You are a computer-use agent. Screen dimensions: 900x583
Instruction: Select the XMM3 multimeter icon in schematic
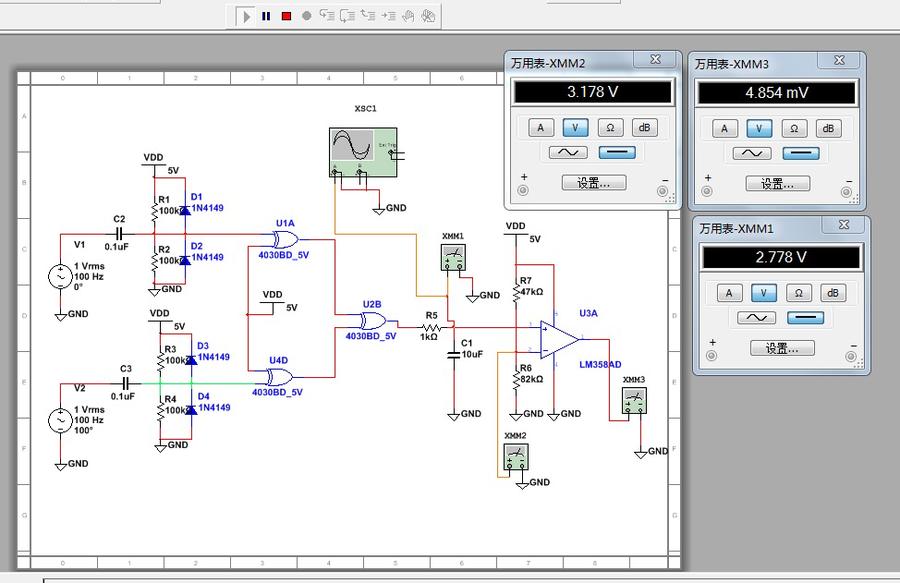(x=633, y=401)
